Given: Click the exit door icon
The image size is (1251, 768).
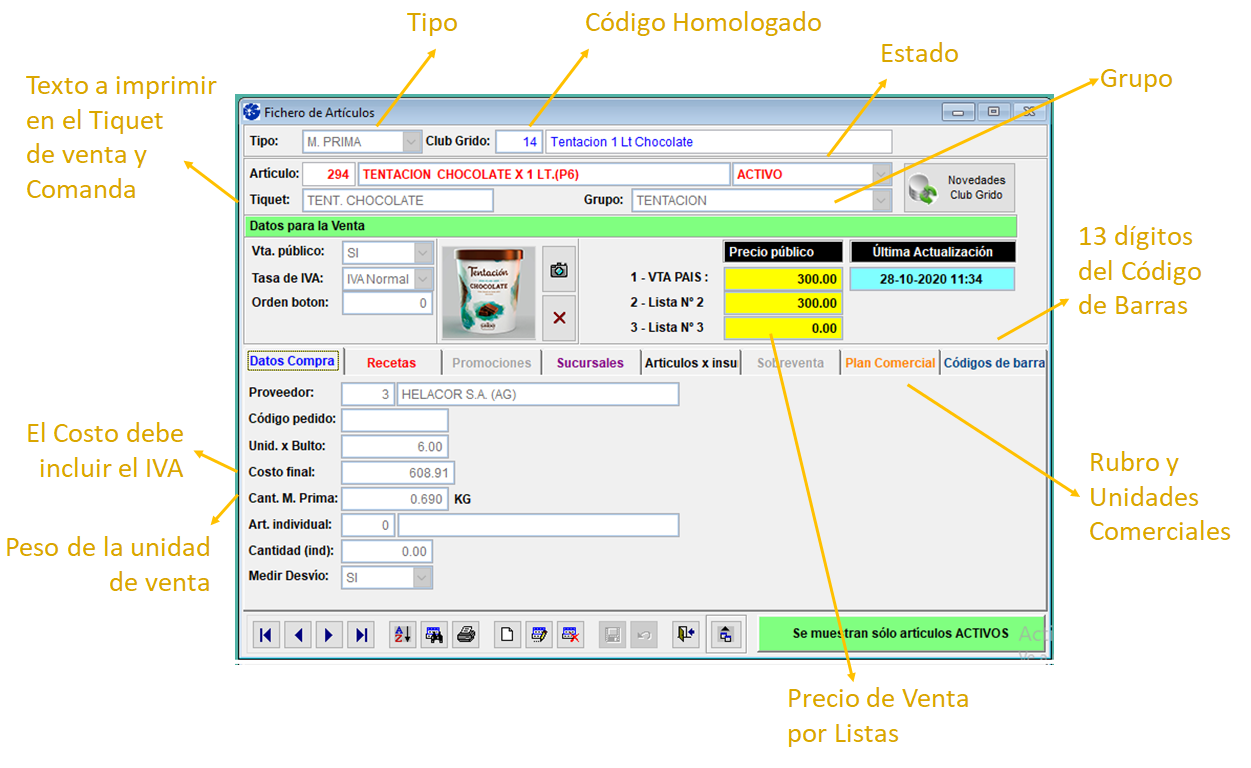Looking at the screenshot, I should pyautogui.click(x=685, y=635).
